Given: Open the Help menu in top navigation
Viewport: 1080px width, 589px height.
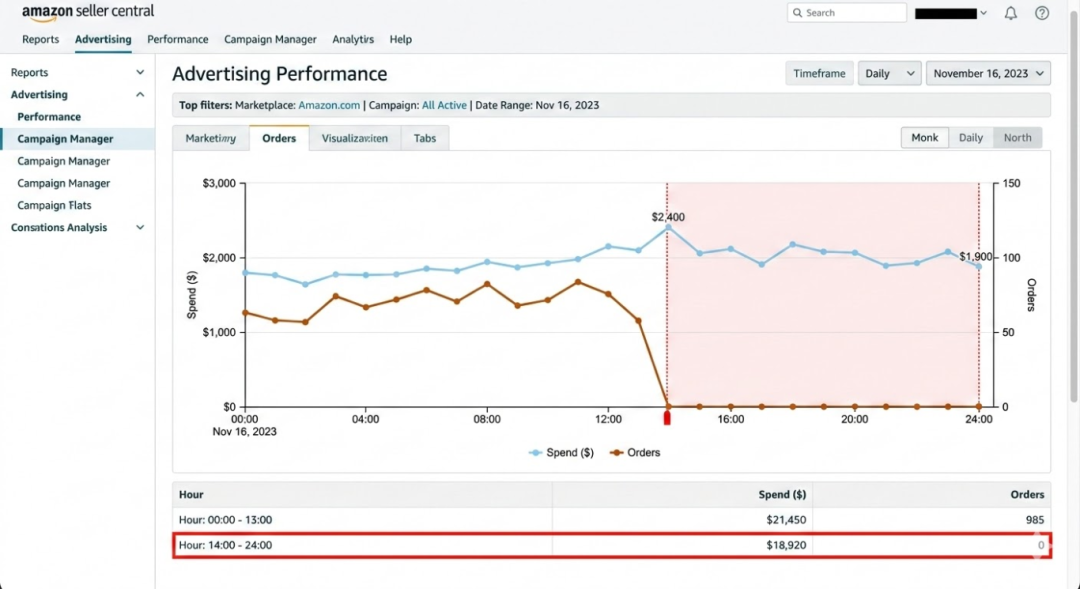Looking at the screenshot, I should [x=400, y=39].
